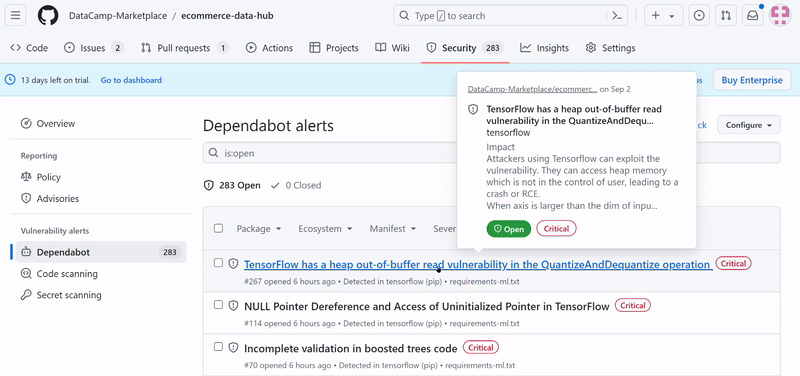
Task: Switch to the Insights tab
Action: click(544, 48)
